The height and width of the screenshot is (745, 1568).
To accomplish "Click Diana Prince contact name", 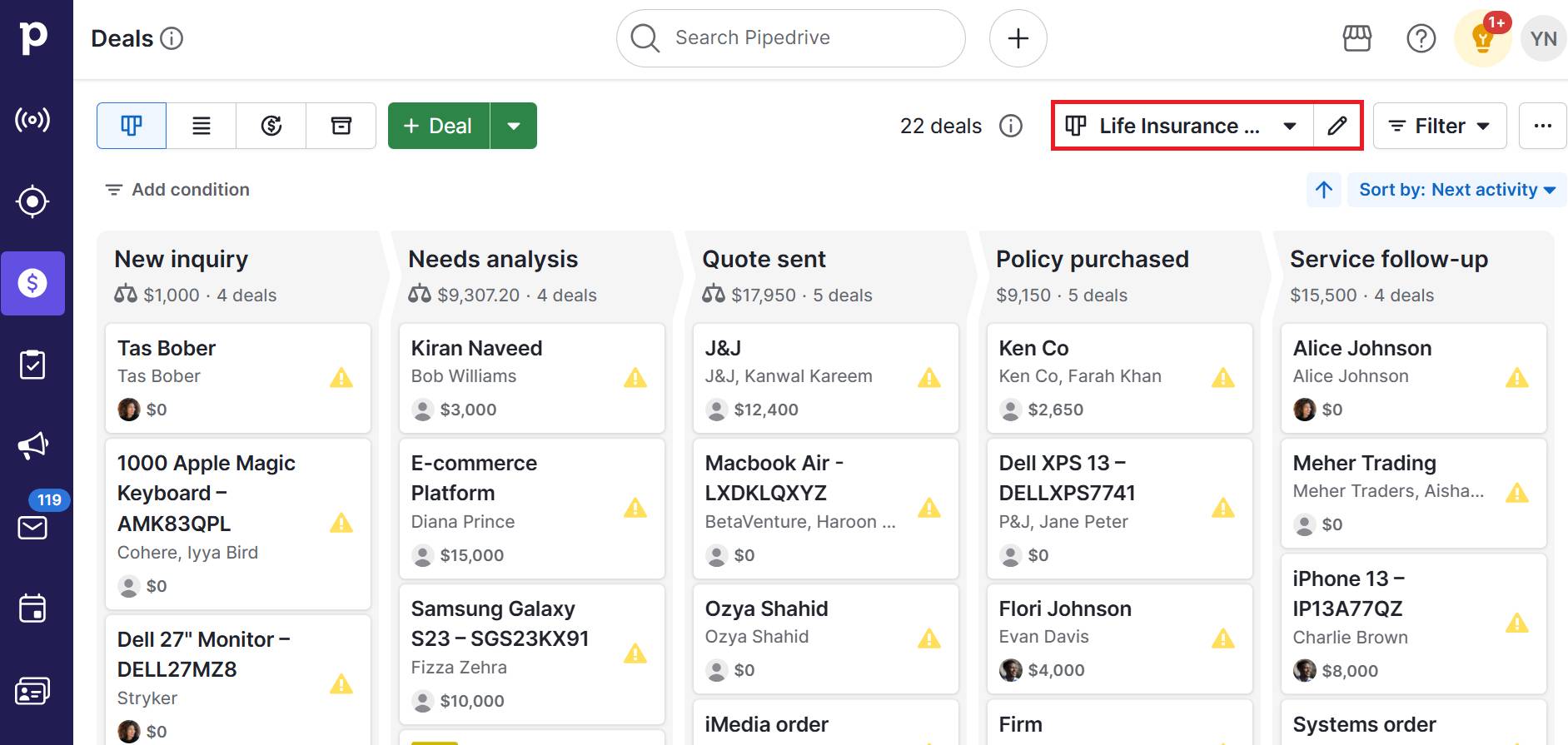I will 463,522.
